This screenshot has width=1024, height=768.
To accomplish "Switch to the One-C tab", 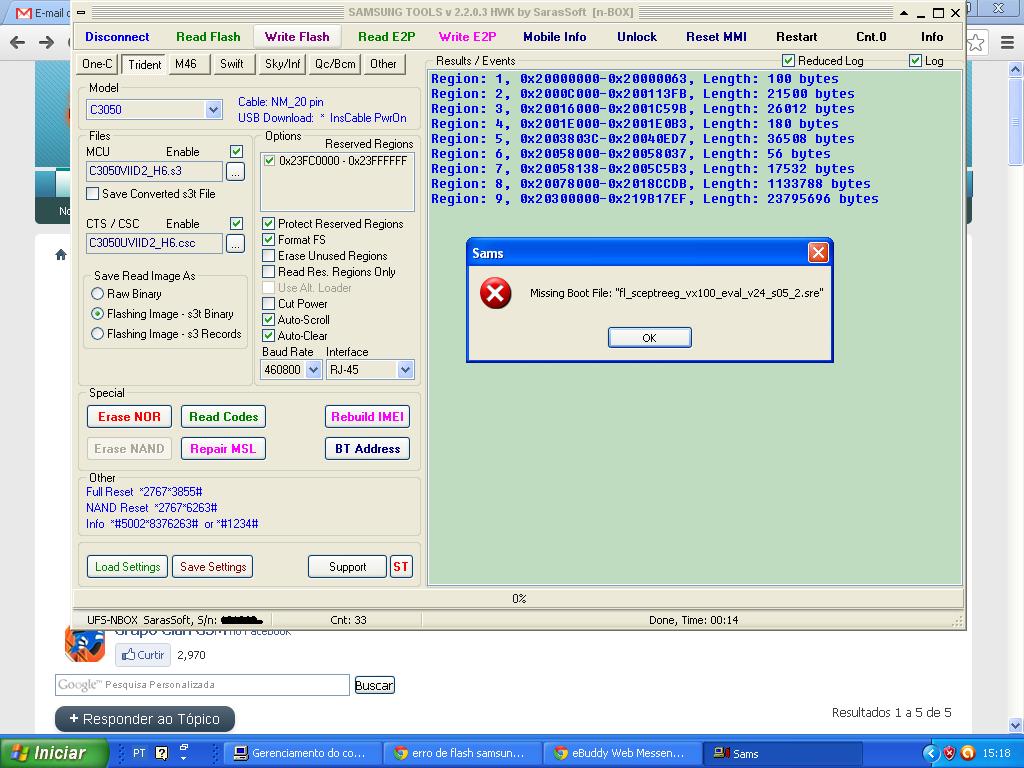I will point(97,64).
